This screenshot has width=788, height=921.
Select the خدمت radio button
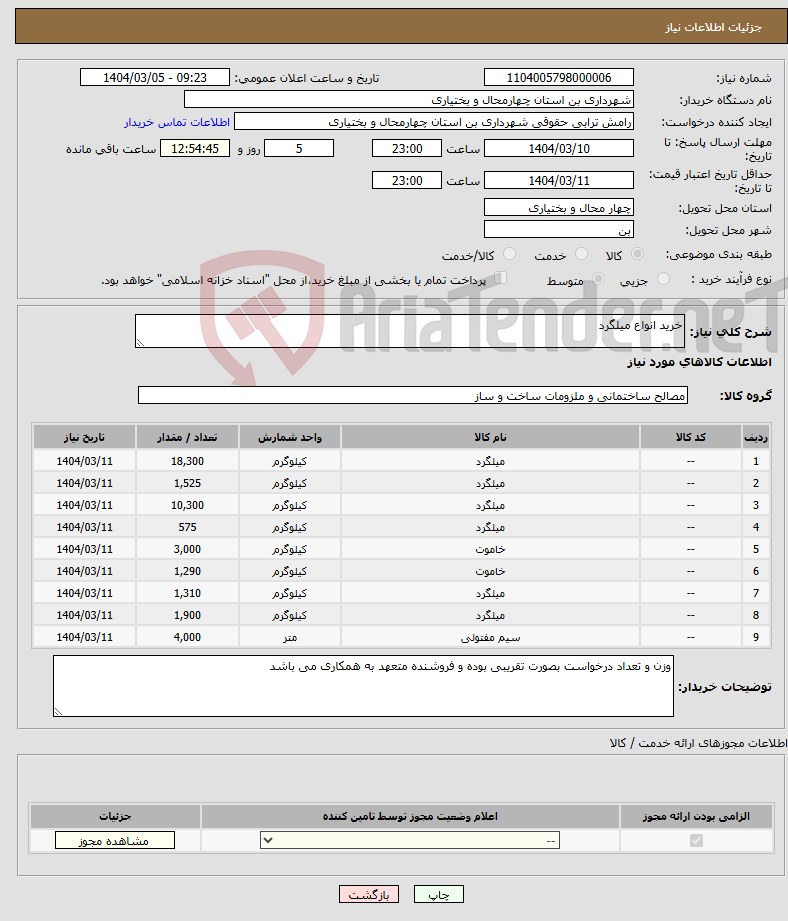coord(581,254)
